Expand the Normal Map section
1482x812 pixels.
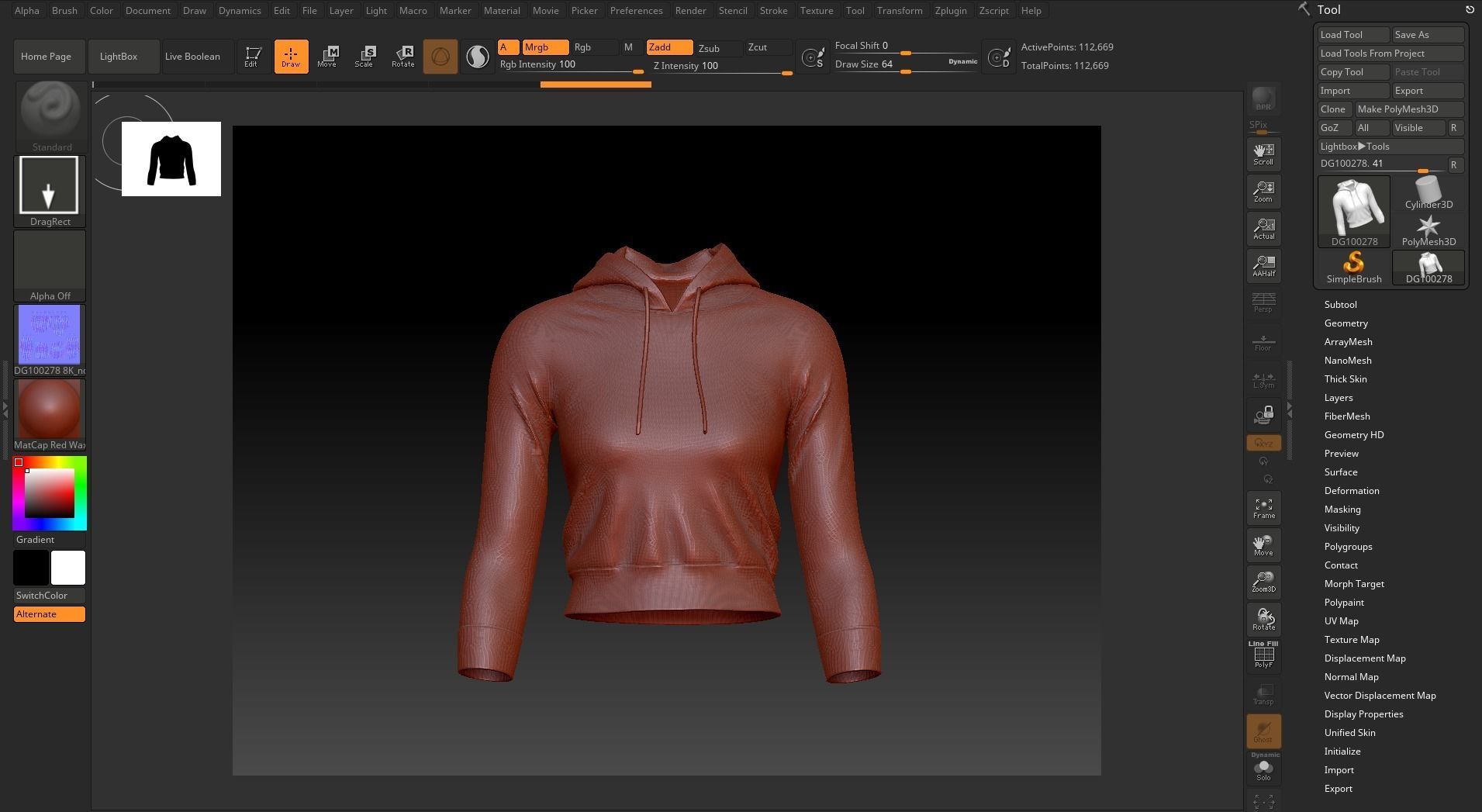click(x=1351, y=677)
